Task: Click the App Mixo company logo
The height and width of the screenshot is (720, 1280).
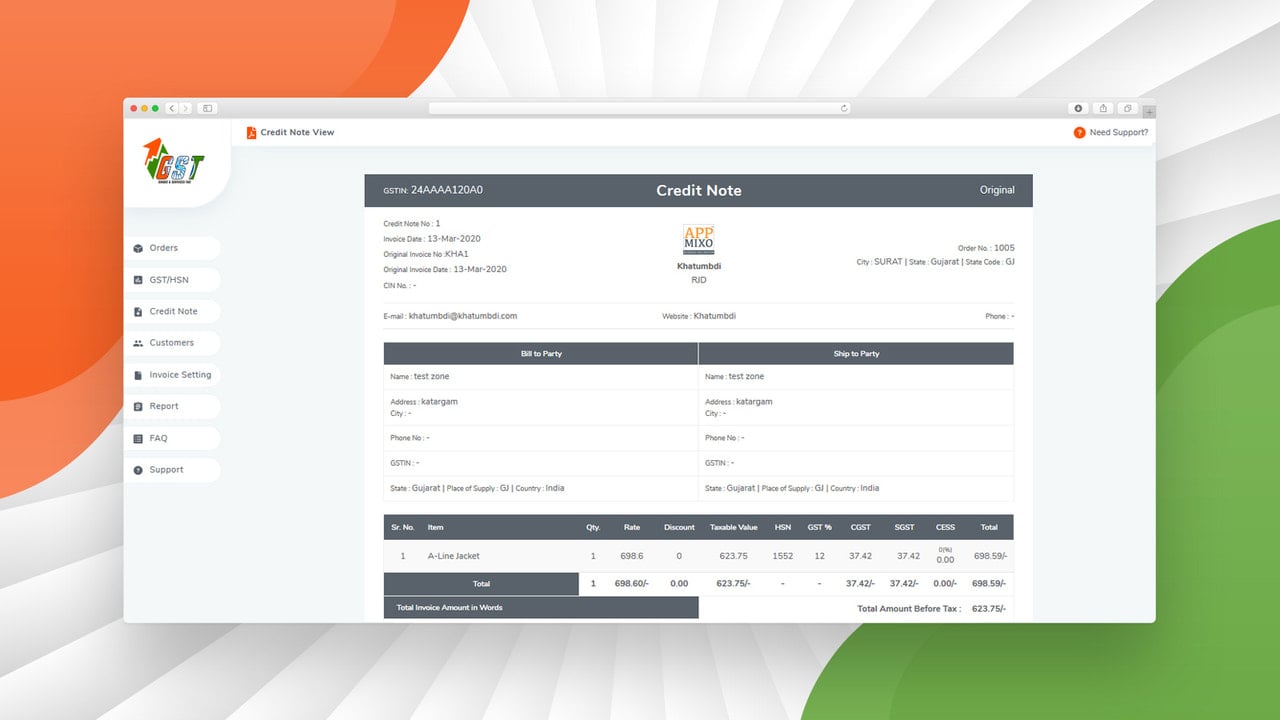Action: click(x=699, y=240)
